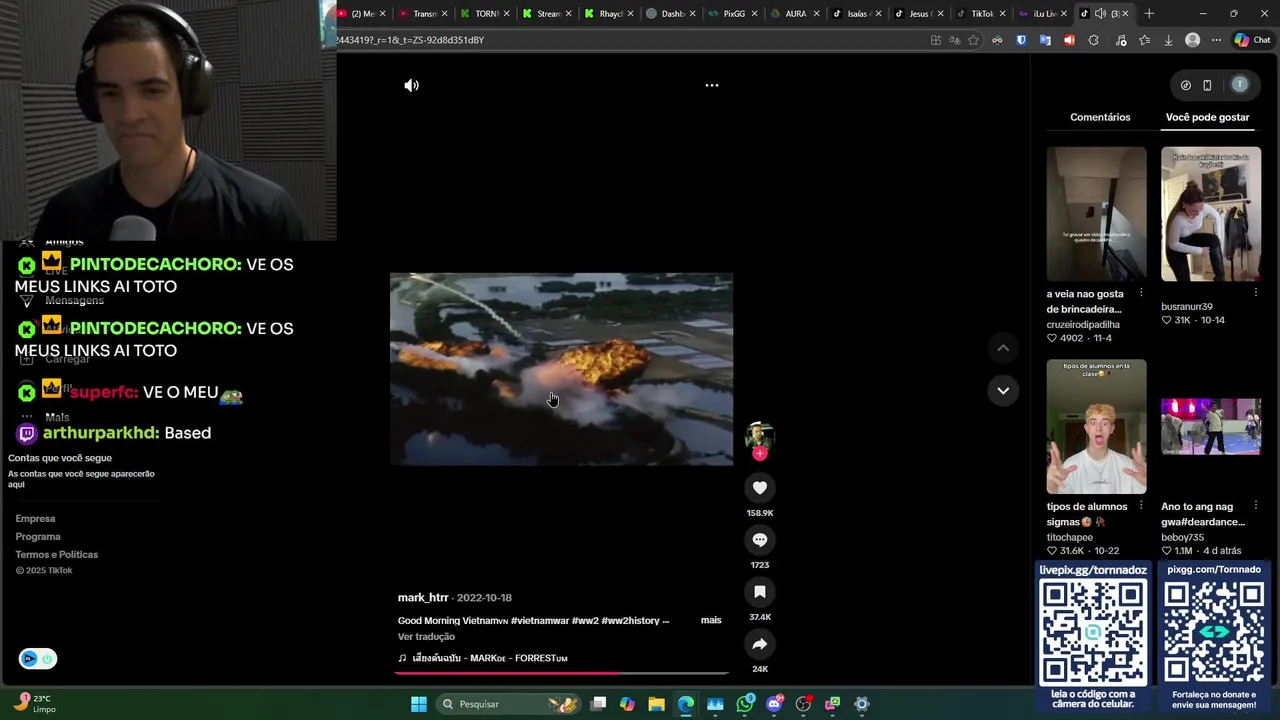
Task: Mute the TikTok video volume icon
Action: point(411,86)
